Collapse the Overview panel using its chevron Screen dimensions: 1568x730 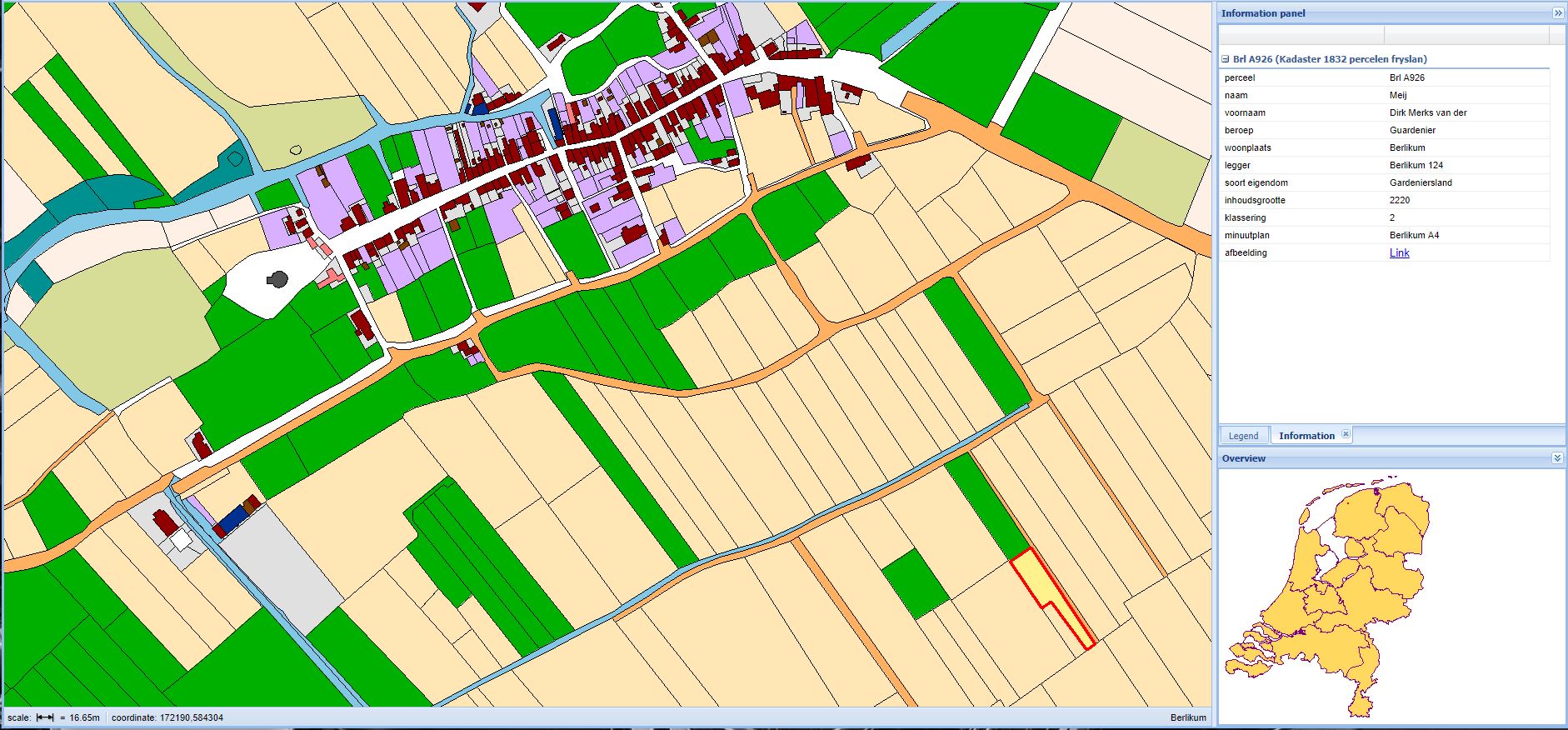pyautogui.click(x=1557, y=458)
